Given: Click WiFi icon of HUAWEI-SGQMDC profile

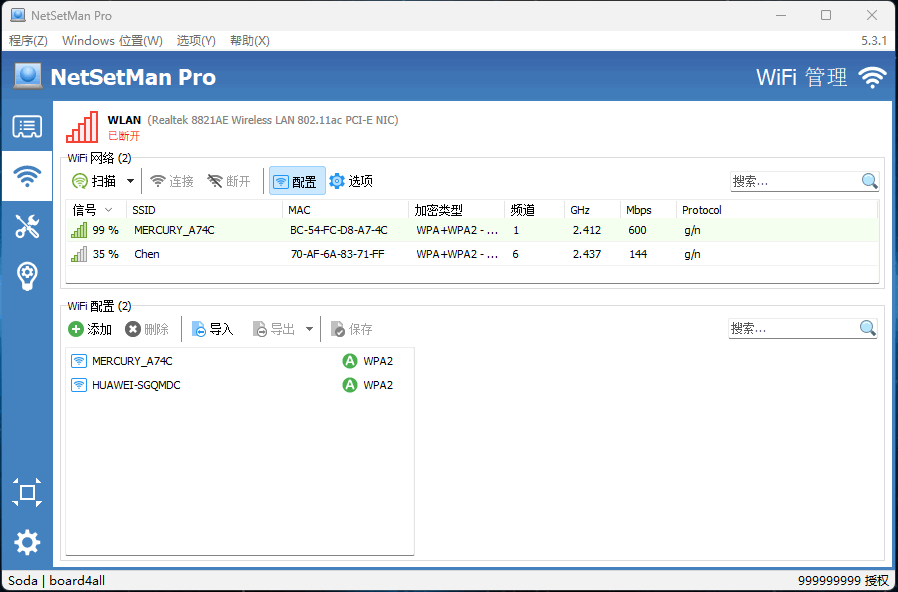Looking at the screenshot, I should pos(78,385).
